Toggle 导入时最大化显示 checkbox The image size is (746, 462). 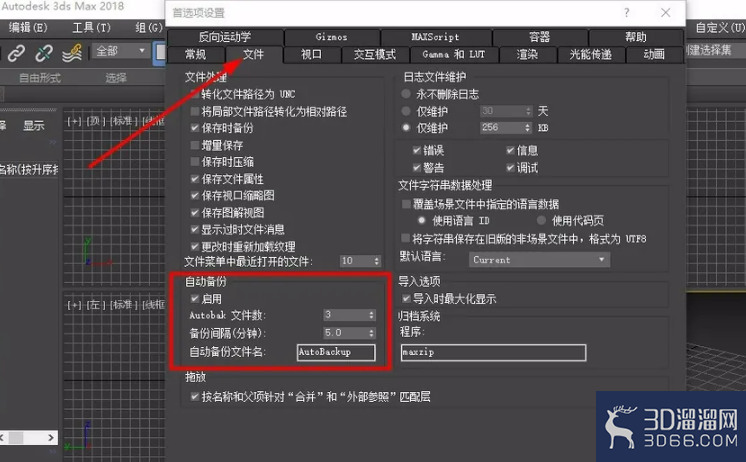406,298
